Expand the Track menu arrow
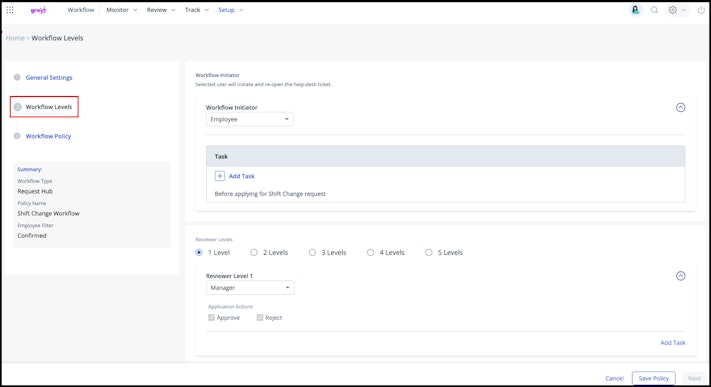Viewport: 711px width, 387px height. pos(207,10)
